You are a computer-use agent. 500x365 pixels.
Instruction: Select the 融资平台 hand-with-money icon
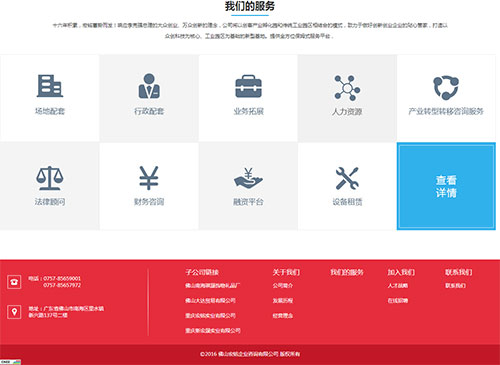point(248,178)
